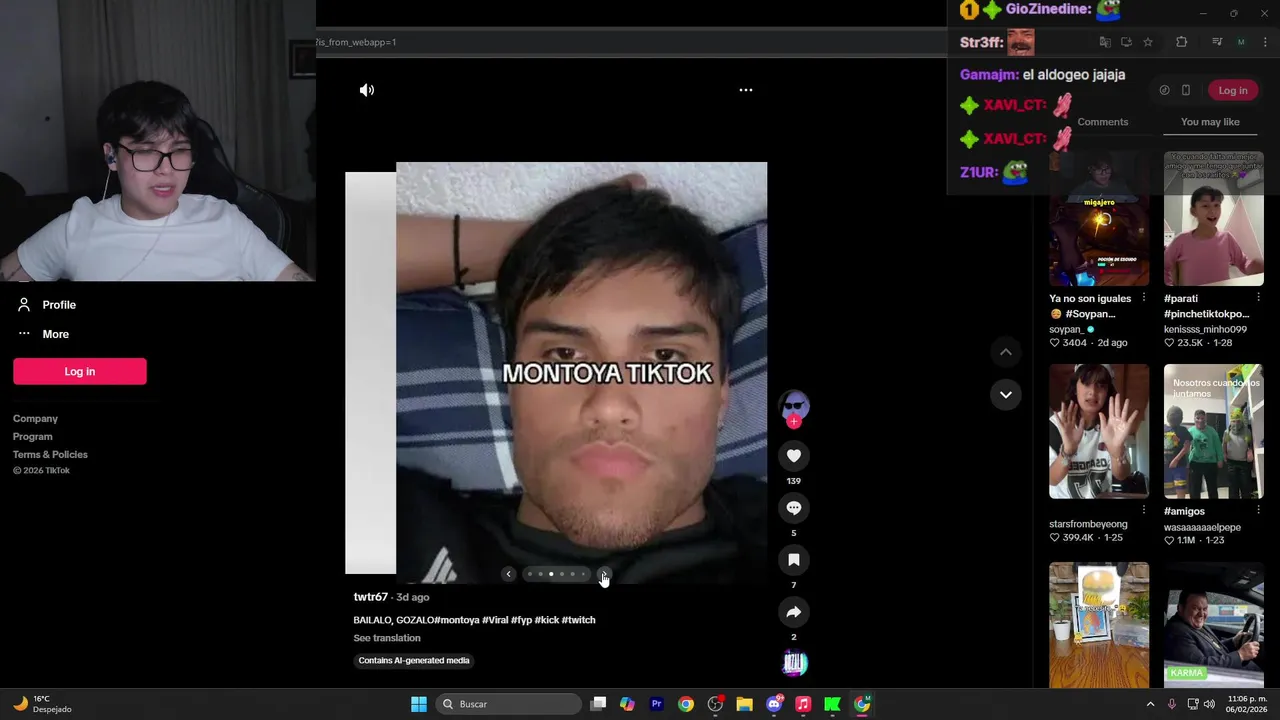Open the 'Ya no son iguales' video thumbnail
The image size is (1280, 720).
coord(1099,219)
